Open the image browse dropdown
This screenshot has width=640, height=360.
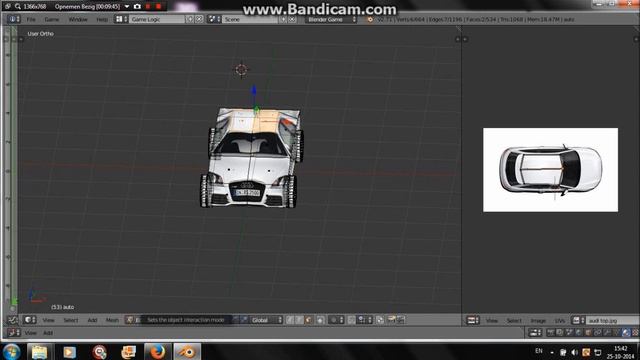tap(578, 320)
